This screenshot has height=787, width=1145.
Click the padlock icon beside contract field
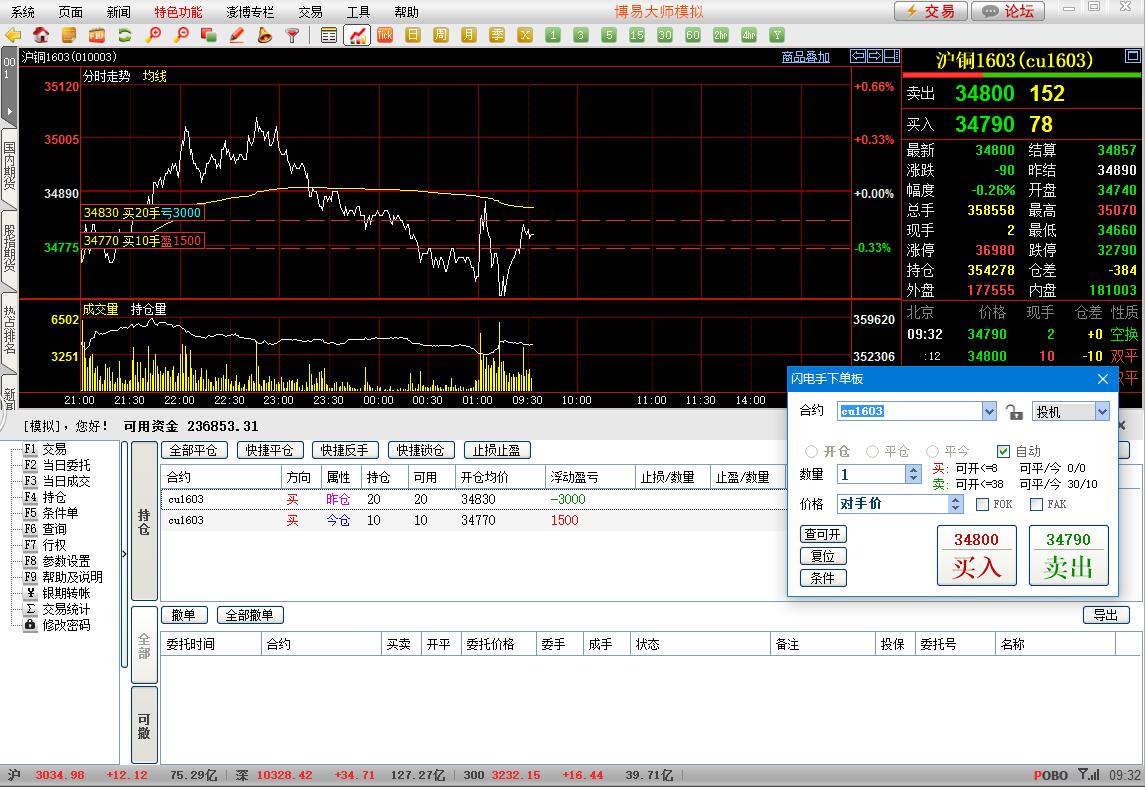point(1014,411)
